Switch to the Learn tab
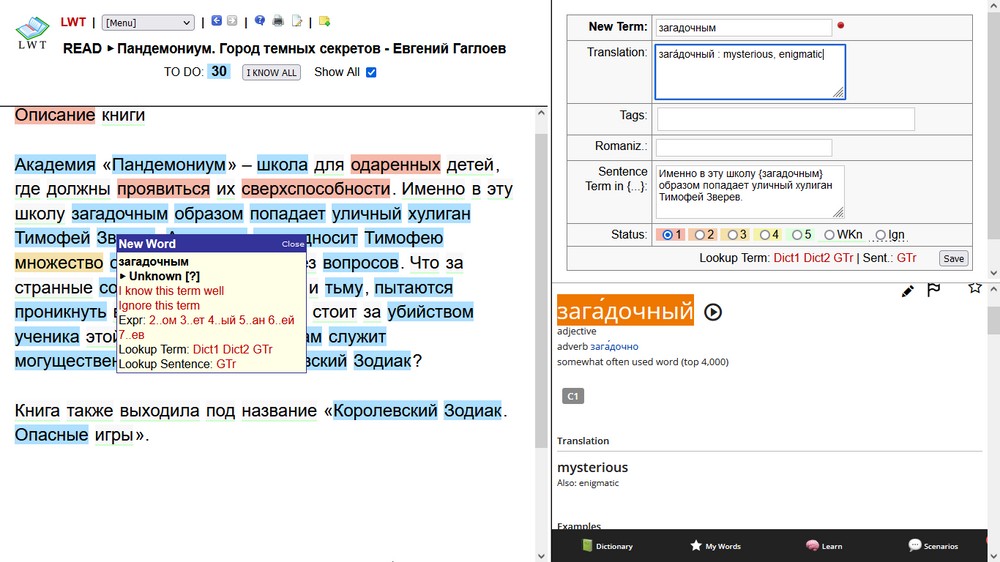Viewport: 1000px width, 562px height. pyautogui.click(x=824, y=546)
